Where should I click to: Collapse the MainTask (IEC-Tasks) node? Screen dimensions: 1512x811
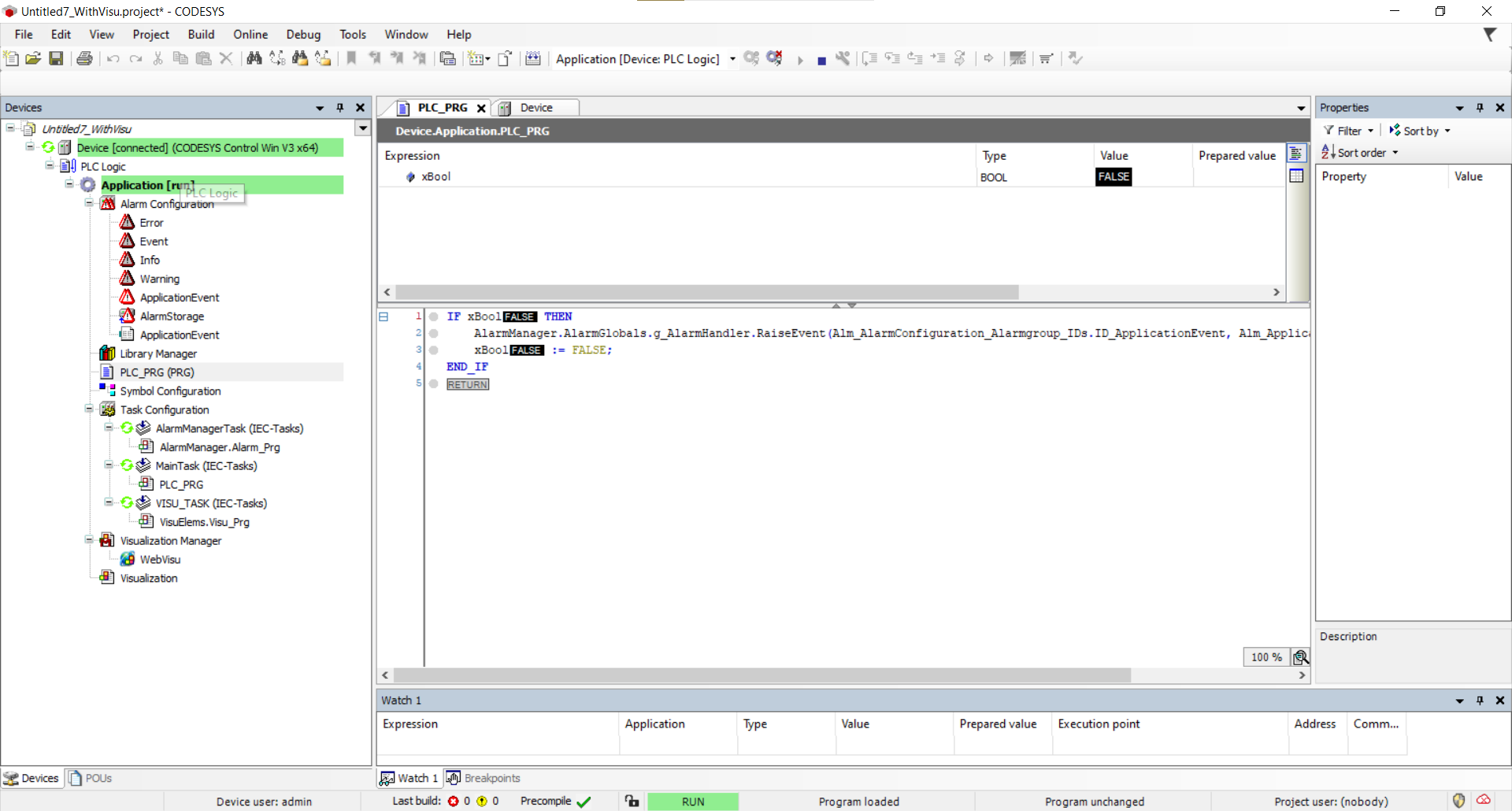coord(109,465)
